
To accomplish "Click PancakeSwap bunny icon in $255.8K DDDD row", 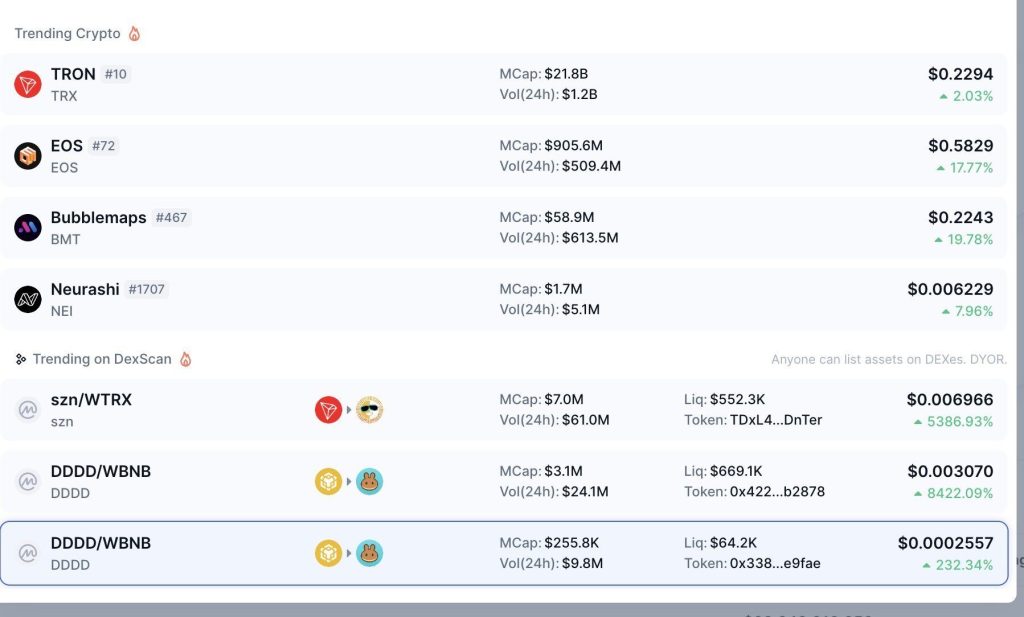I will pos(370,554).
